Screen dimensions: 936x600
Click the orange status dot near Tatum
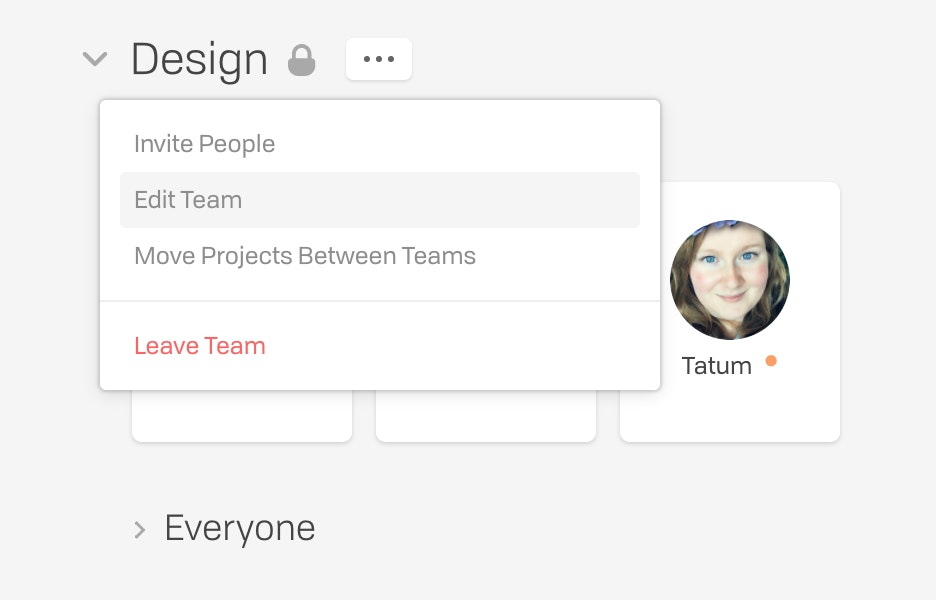[x=771, y=361]
